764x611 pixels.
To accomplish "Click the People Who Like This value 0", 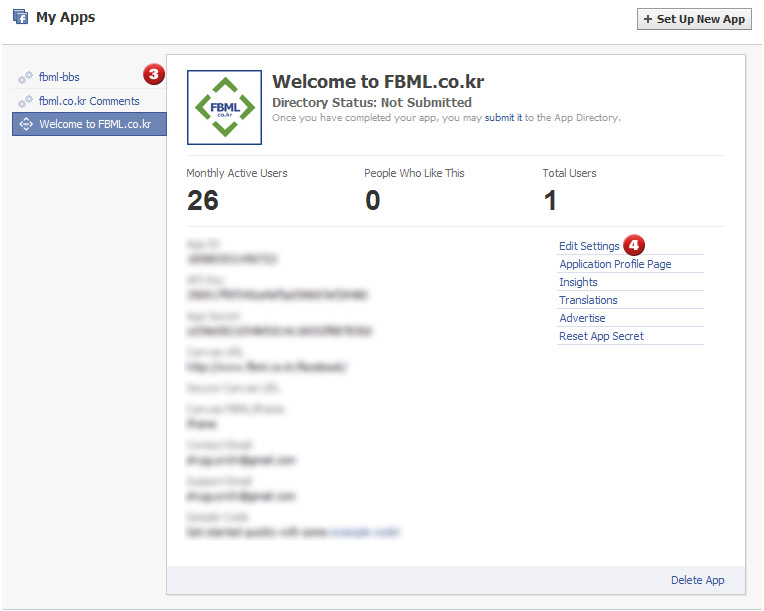I will point(373,200).
